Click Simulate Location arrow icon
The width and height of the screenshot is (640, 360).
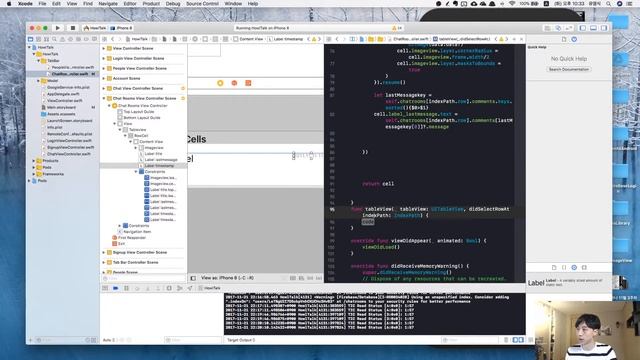(190, 288)
